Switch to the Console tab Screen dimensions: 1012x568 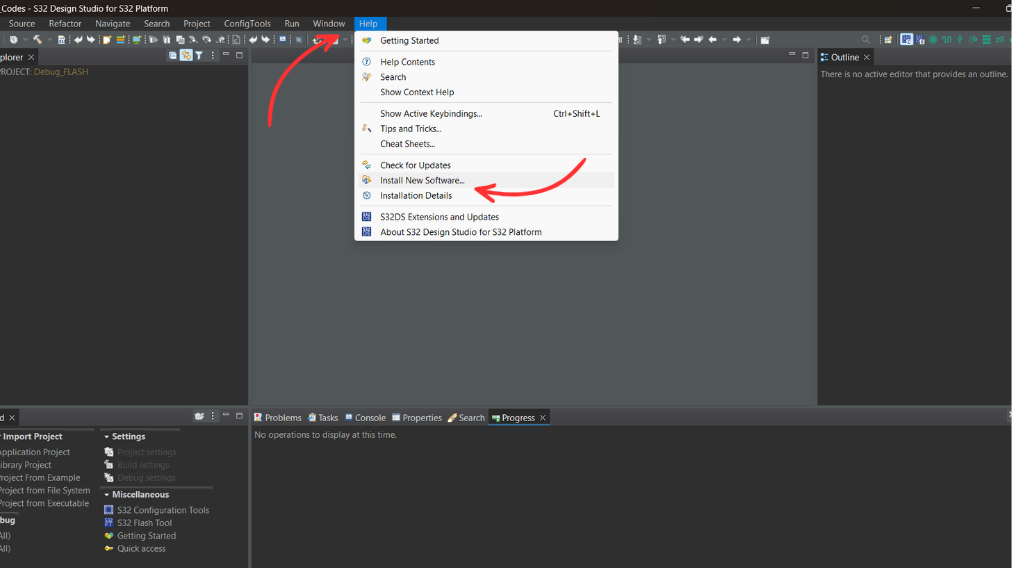click(x=365, y=418)
